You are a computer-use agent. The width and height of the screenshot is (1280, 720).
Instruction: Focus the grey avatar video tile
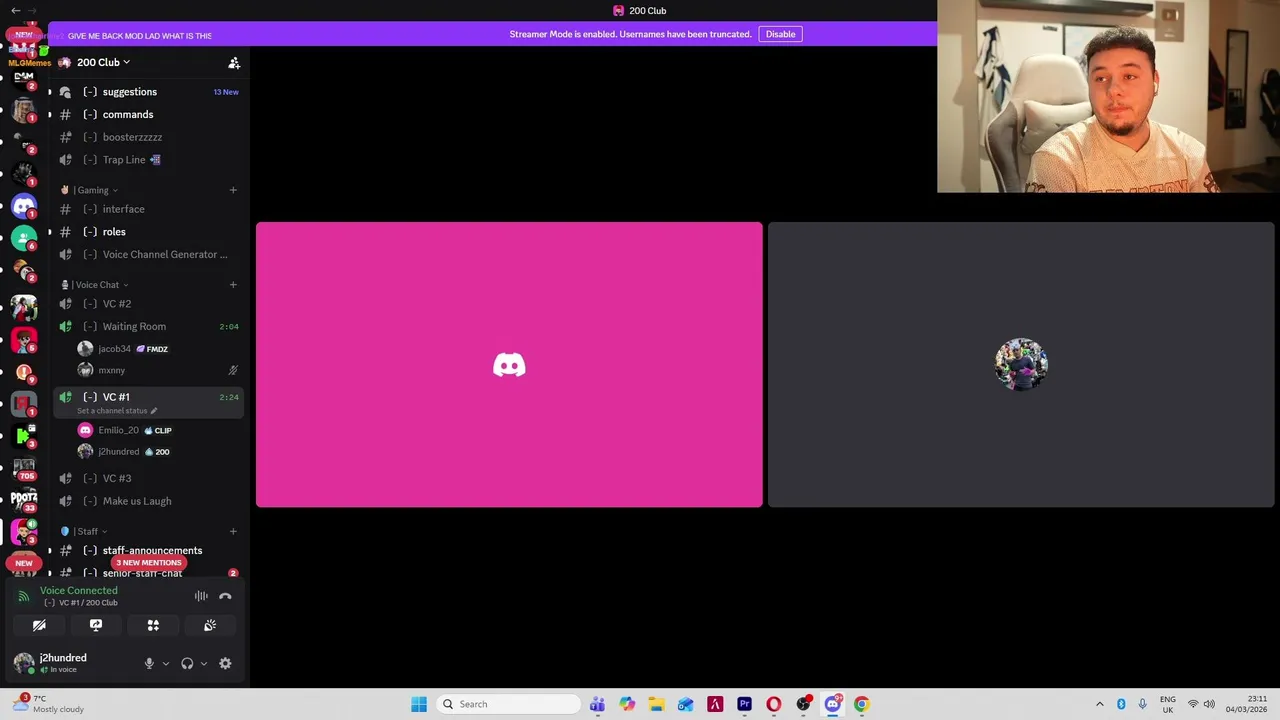coord(1021,365)
